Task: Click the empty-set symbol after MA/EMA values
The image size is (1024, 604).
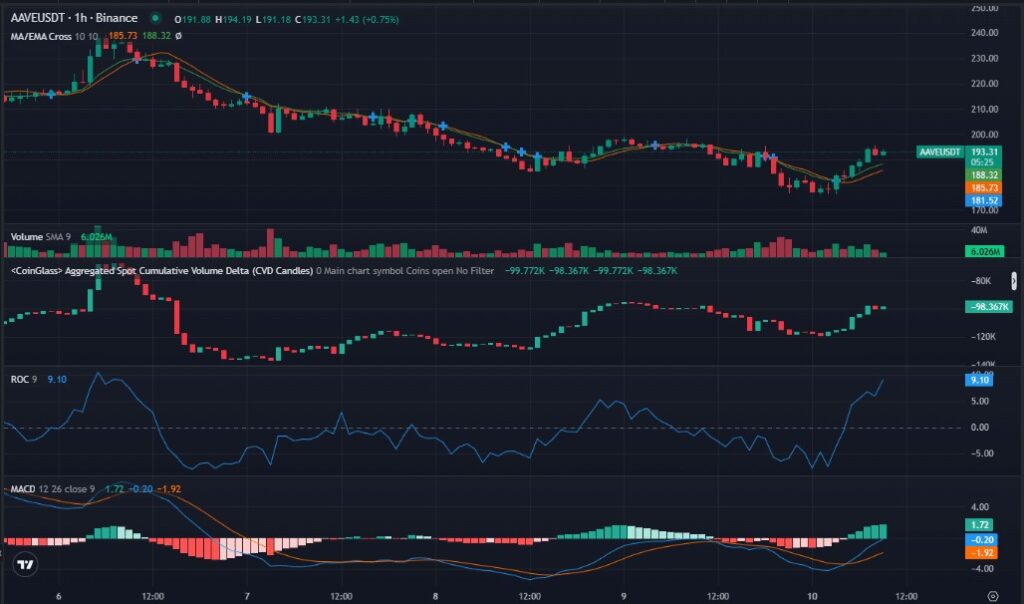Action: 178,36
